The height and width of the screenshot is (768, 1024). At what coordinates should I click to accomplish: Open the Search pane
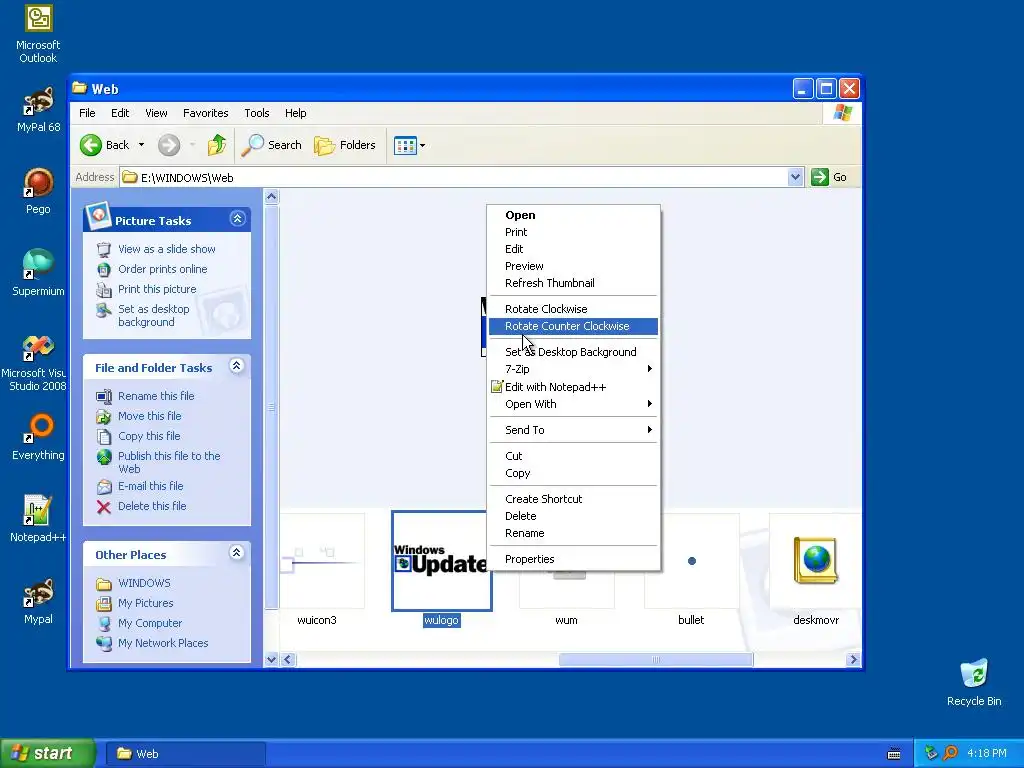click(272, 145)
